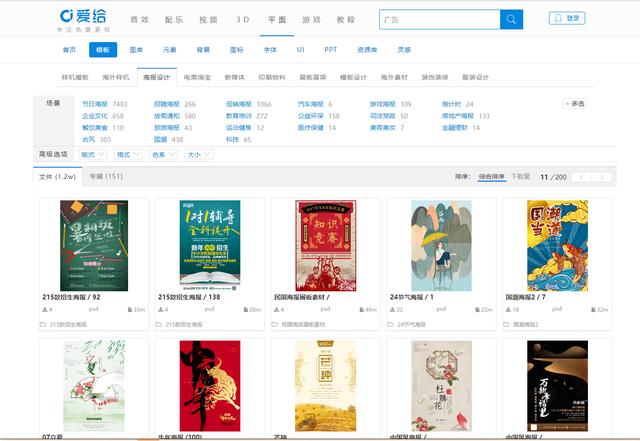640x441 pixels.
Task: Go to the next results page arrow
Action: coord(602,177)
